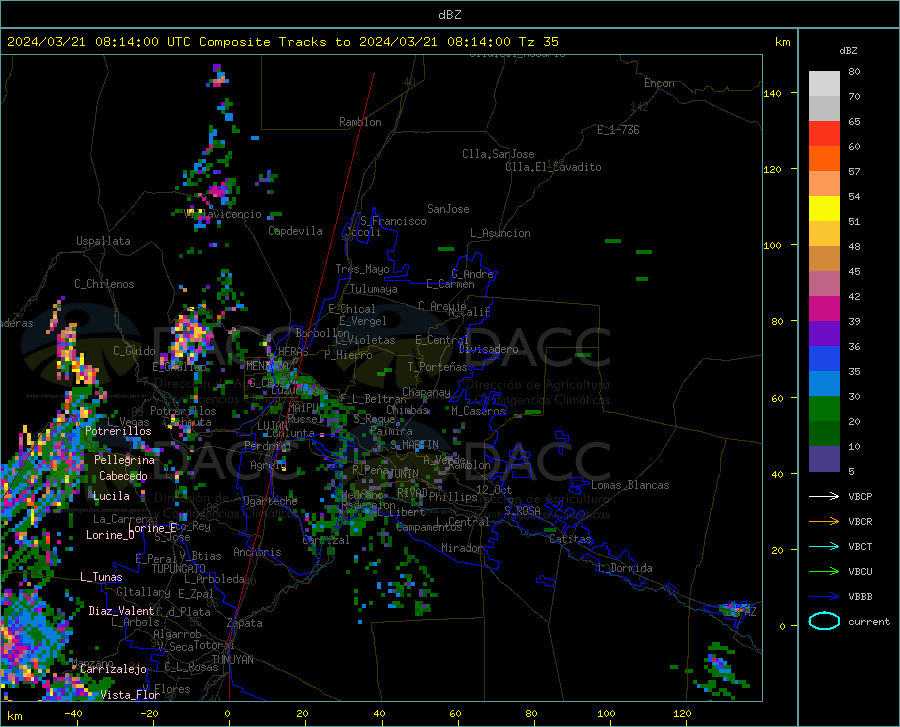Screen dimensions: 900x727
Task: Pick the magenta swatch in the dBZ scale
Action: (824, 309)
